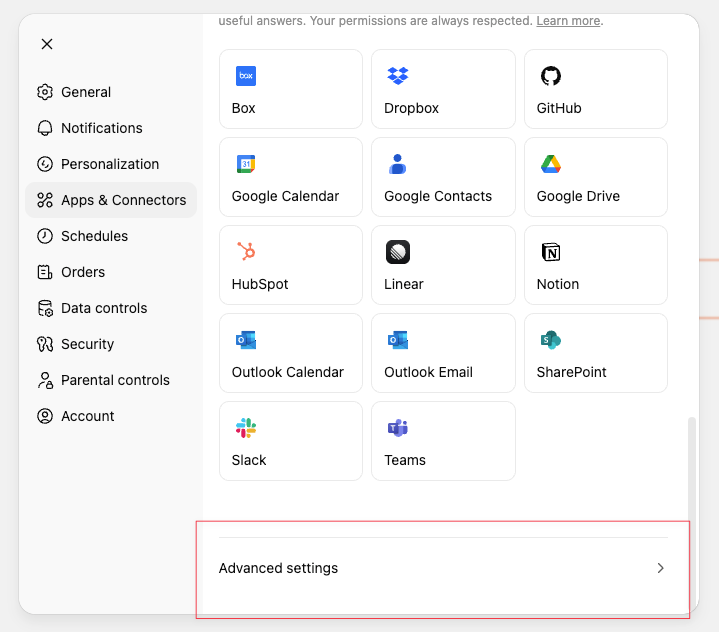This screenshot has width=719, height=632.
Task: Open the SharePoint connector card
Action: [x=595, y=353]
